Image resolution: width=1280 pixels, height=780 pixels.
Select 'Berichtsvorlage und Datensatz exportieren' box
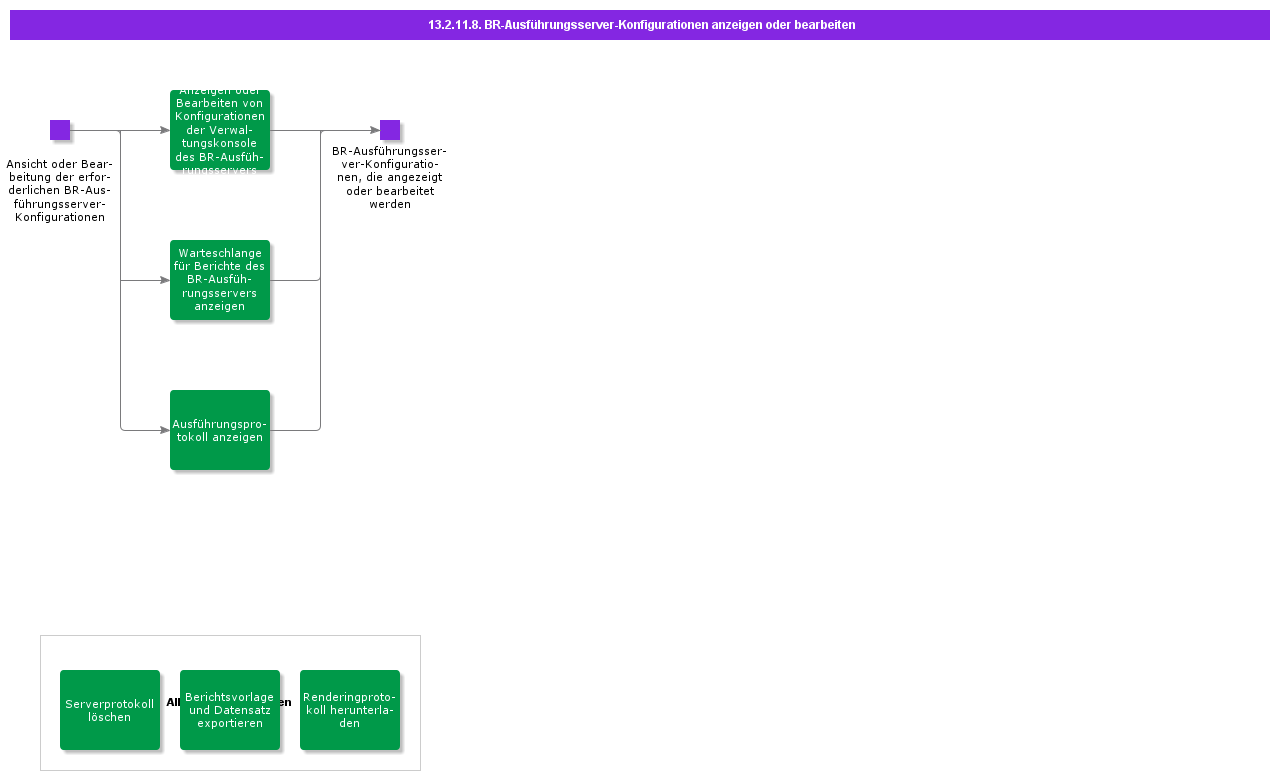(x=230, y=710)
